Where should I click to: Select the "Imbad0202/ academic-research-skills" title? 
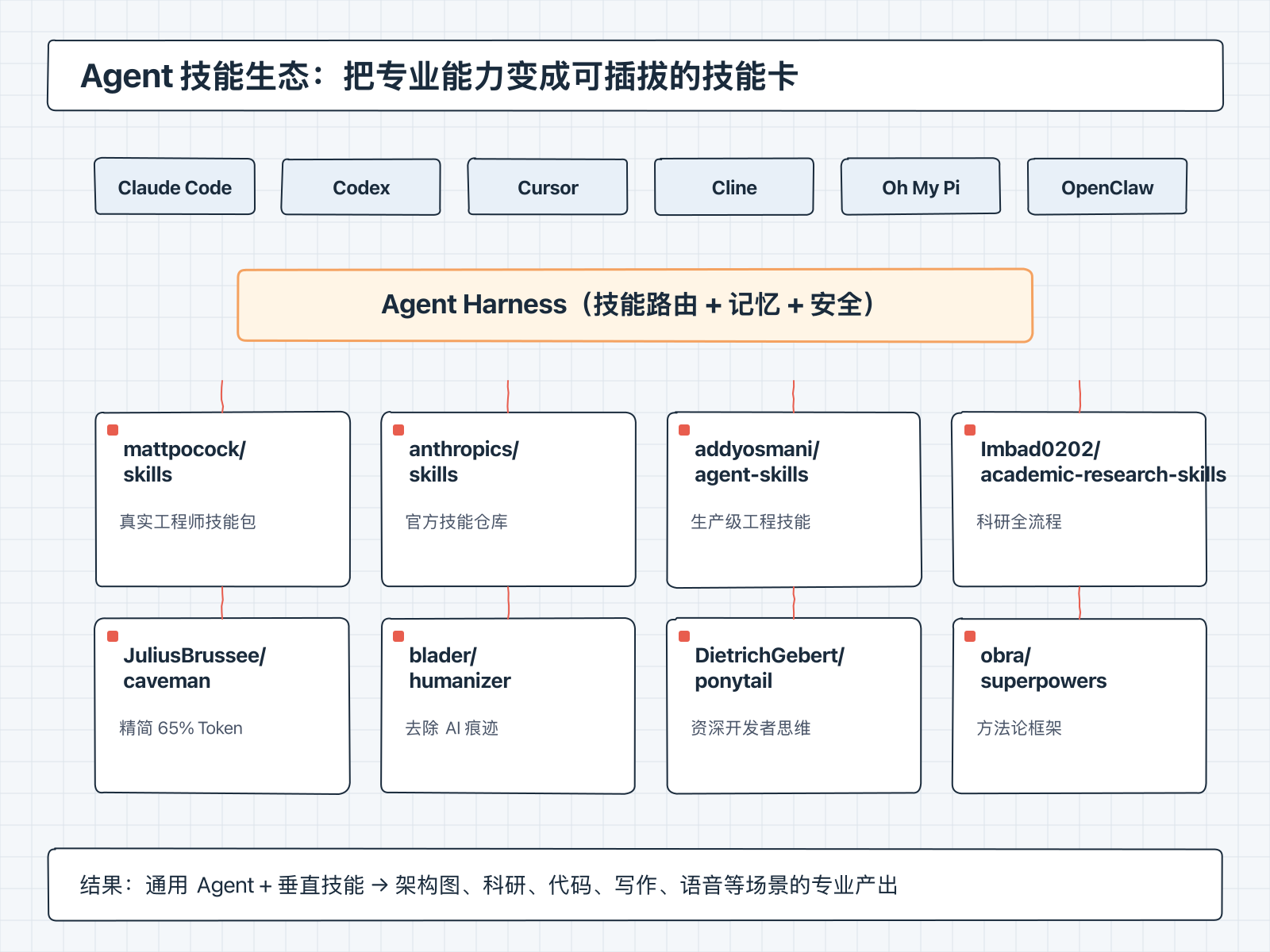coord(1103,462)
